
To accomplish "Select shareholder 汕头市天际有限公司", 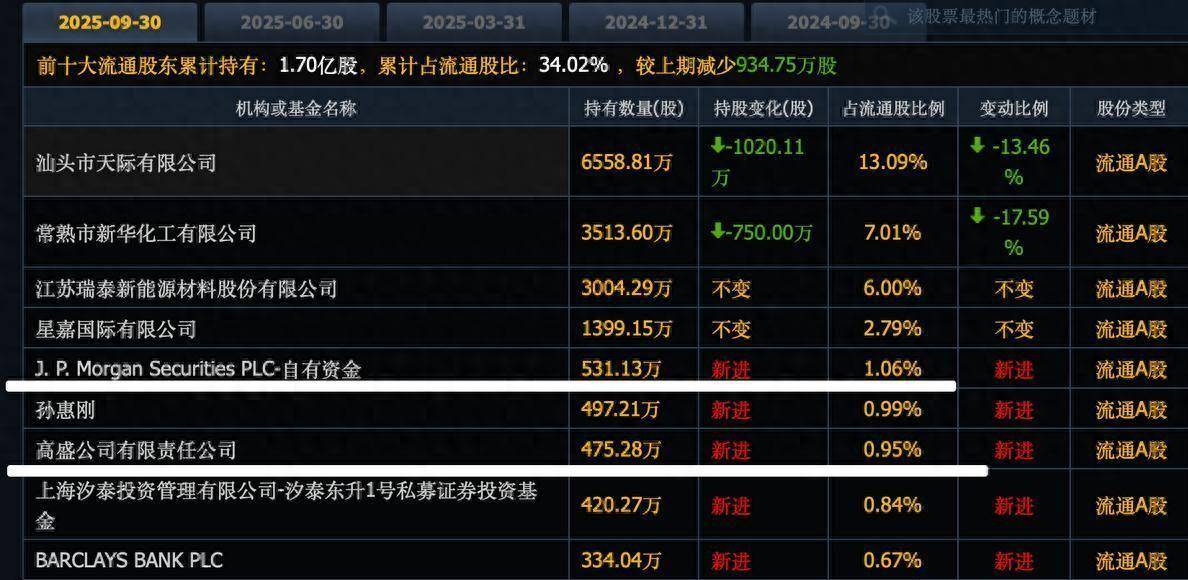I will 126,162.
